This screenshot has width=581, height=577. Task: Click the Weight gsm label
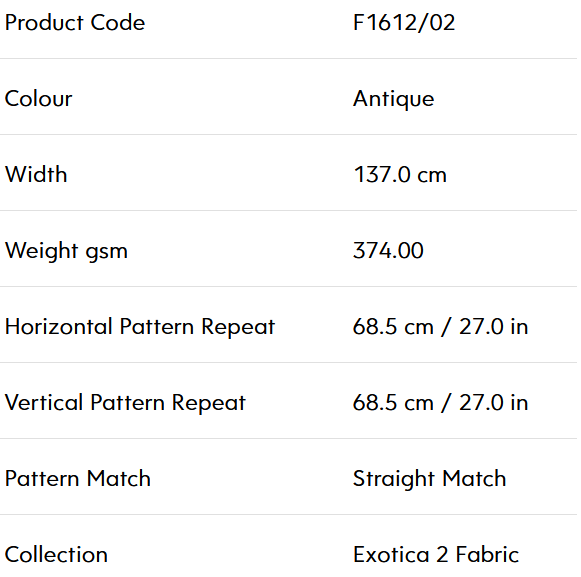pos(66,251)
